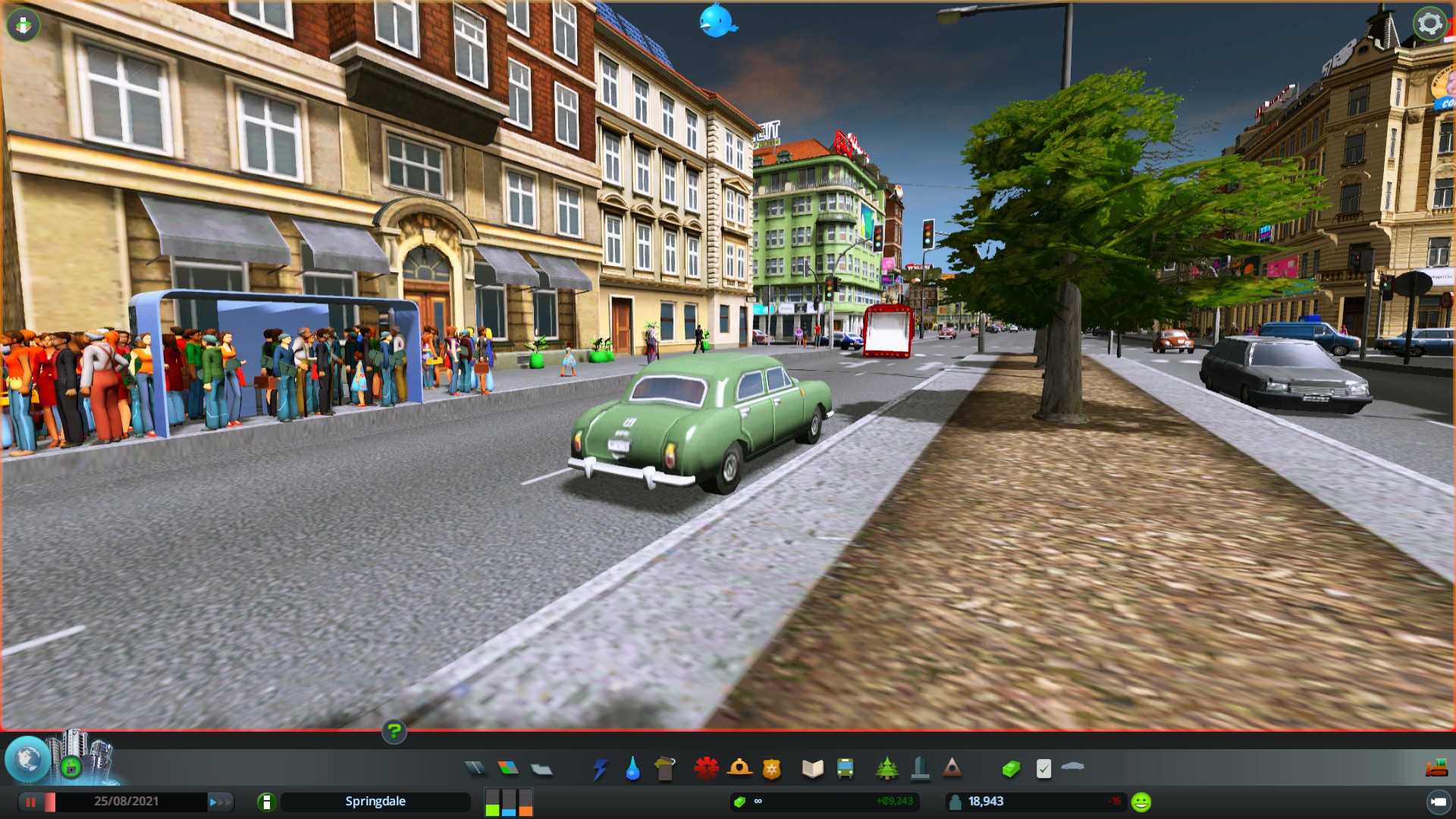Change simulation speed arrows
This screenshot has height=819, width=1456.
pos(221,802)
